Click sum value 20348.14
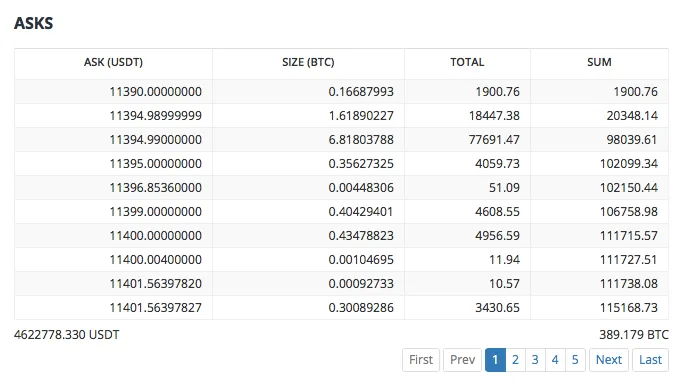This screenshot has height=382, width=693. 632,115
